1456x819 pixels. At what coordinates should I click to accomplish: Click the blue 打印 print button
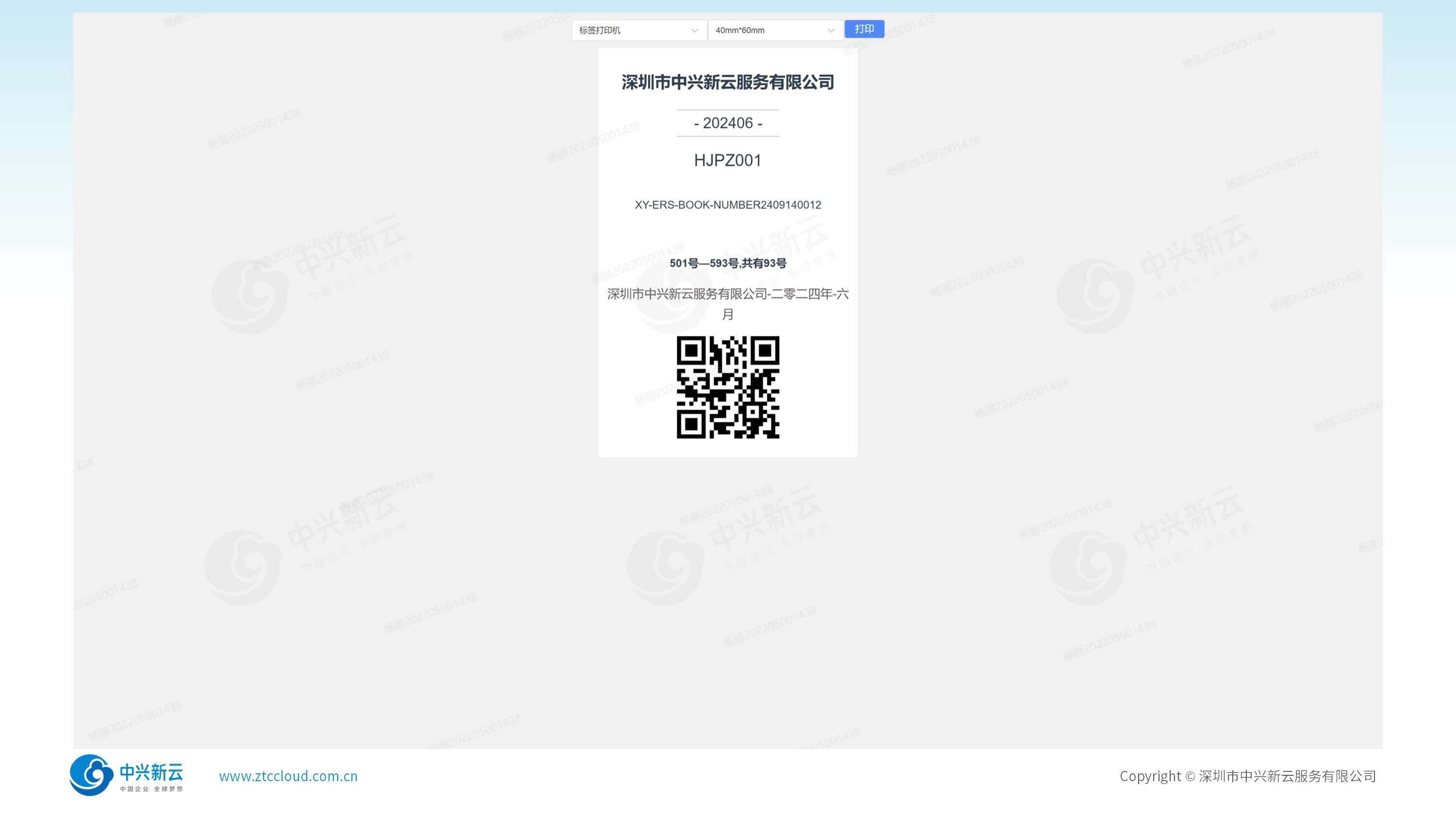click(x=864, y=30)
